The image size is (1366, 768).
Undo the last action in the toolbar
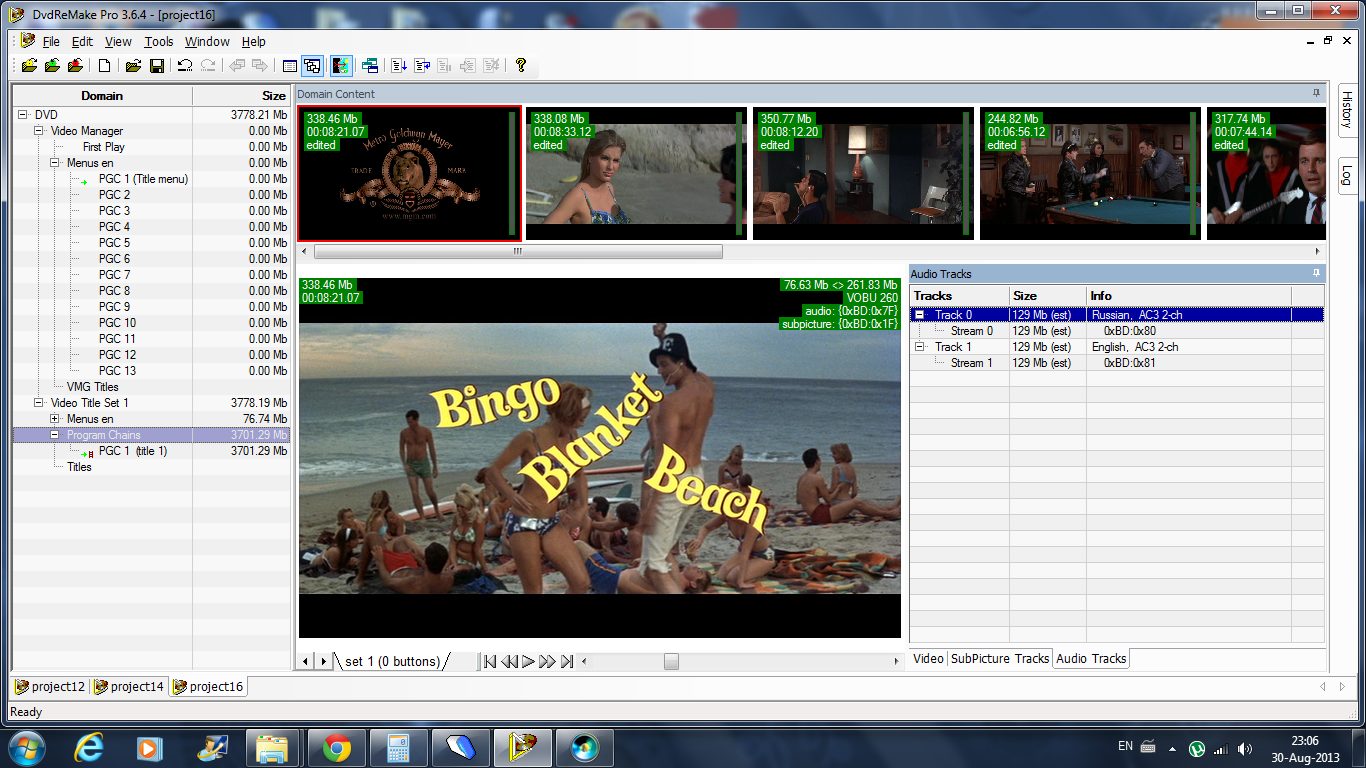click(x=185, y=66)
